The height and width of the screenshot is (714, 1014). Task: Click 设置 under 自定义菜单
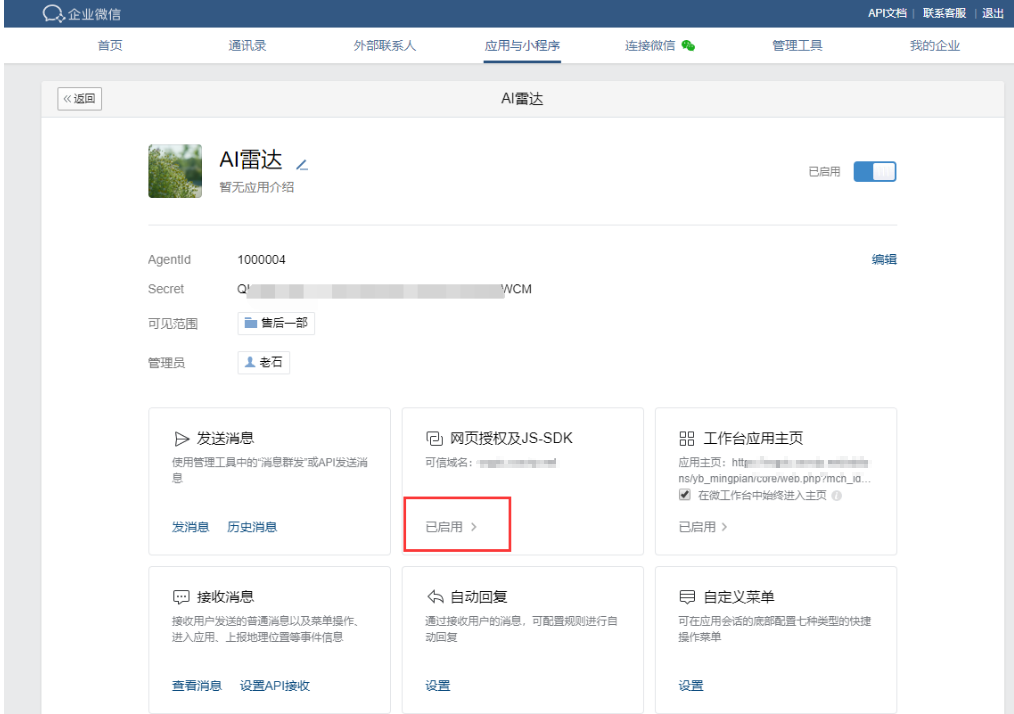[691, 686]
